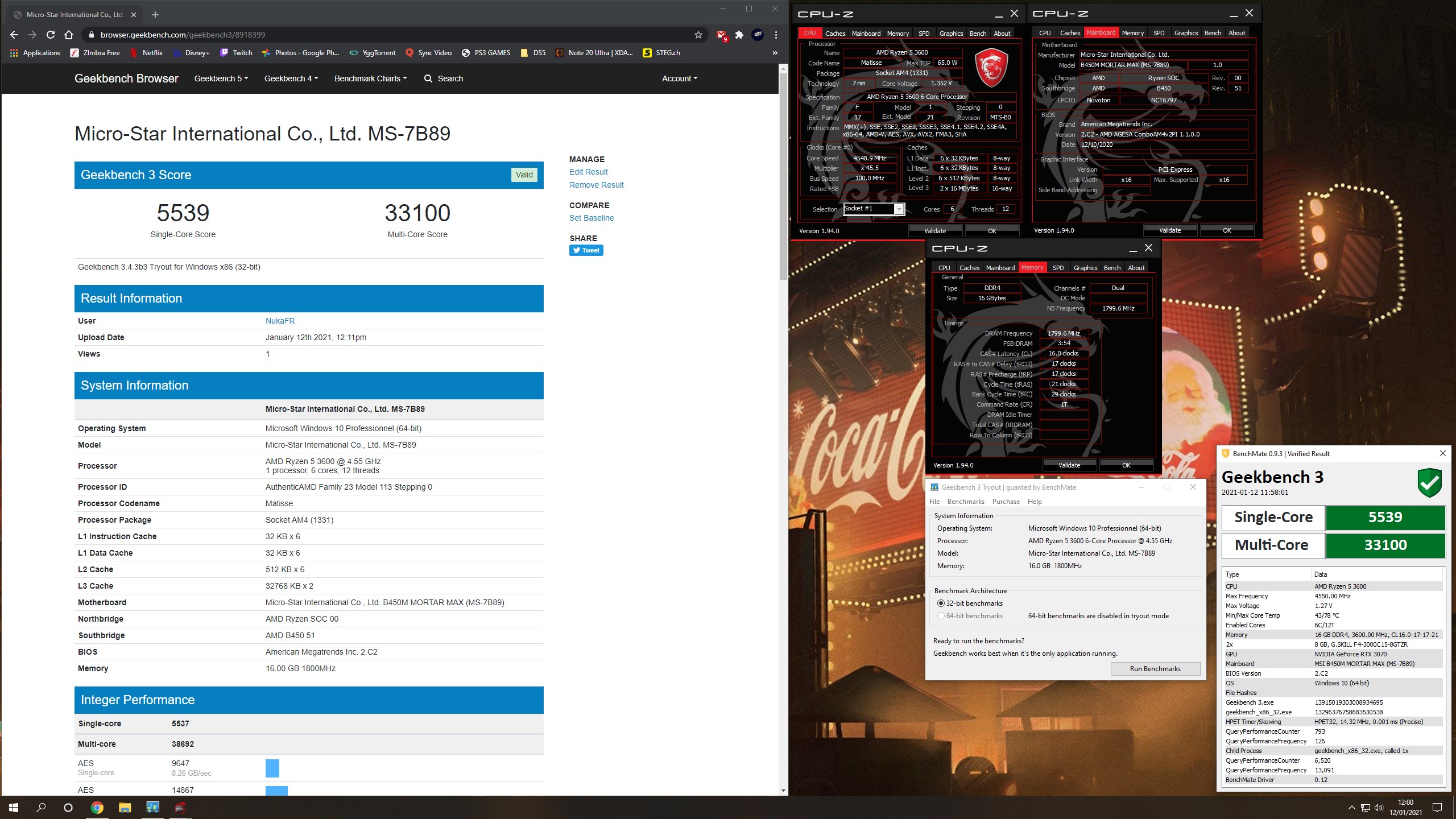The height and width of the screenshot is (819, 1456).
Task: Open the volume control in system tray
Action: click(x=1378, y=808)
